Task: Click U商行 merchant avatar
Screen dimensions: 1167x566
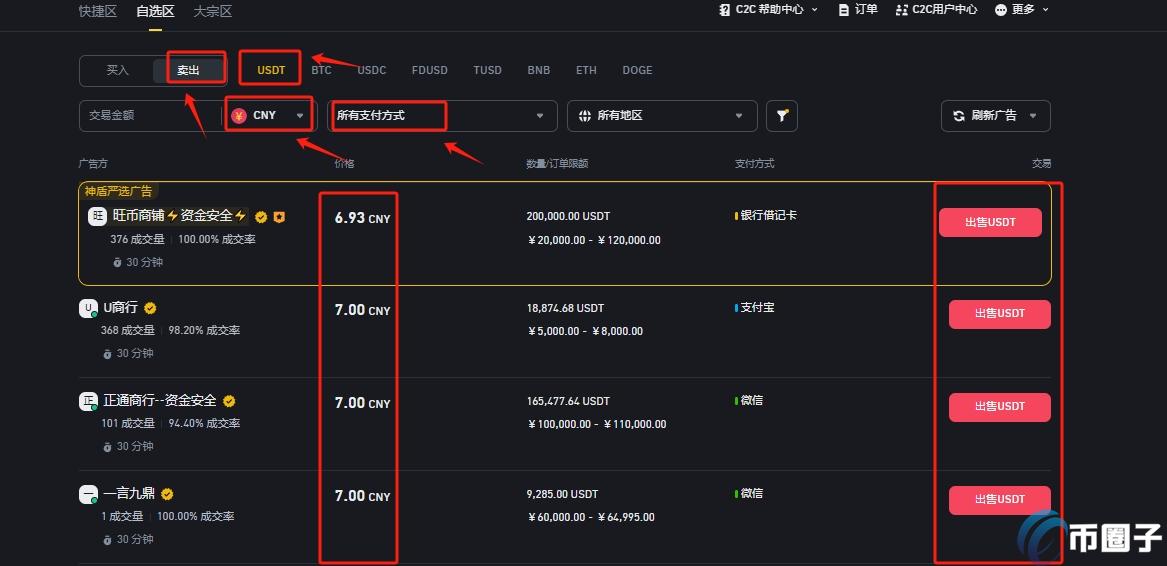Action: (x=89, y=308)
